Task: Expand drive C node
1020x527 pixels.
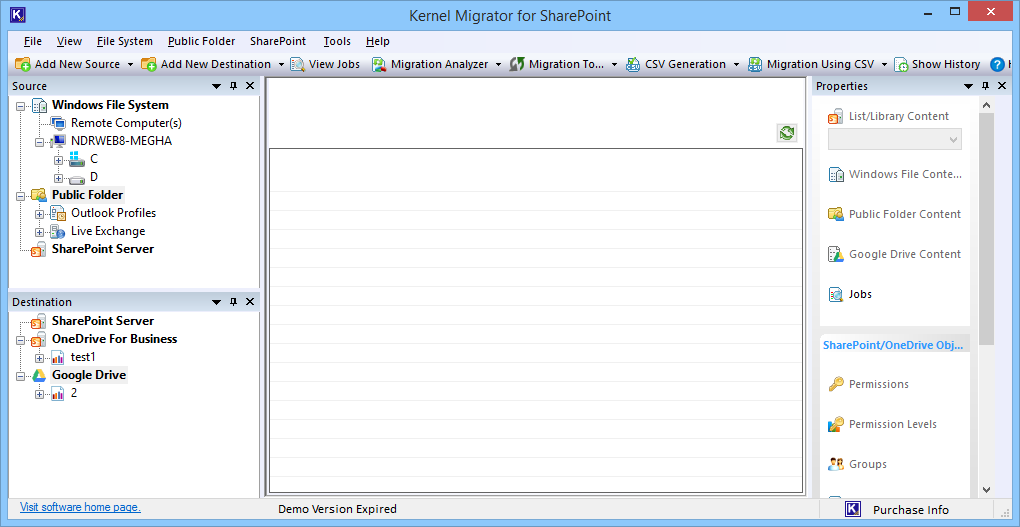Action: [59, 159]
